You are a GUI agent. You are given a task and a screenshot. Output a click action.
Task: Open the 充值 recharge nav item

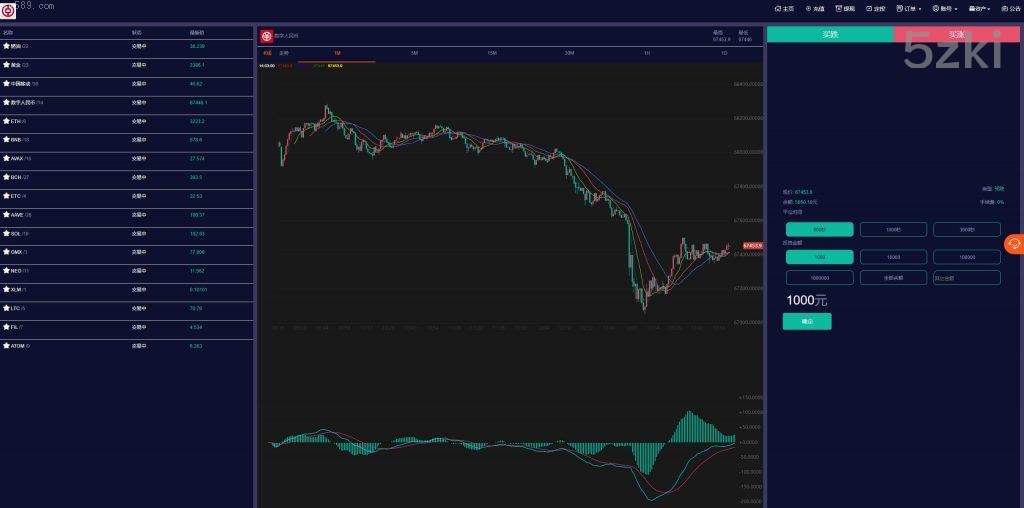click(815, 9)
